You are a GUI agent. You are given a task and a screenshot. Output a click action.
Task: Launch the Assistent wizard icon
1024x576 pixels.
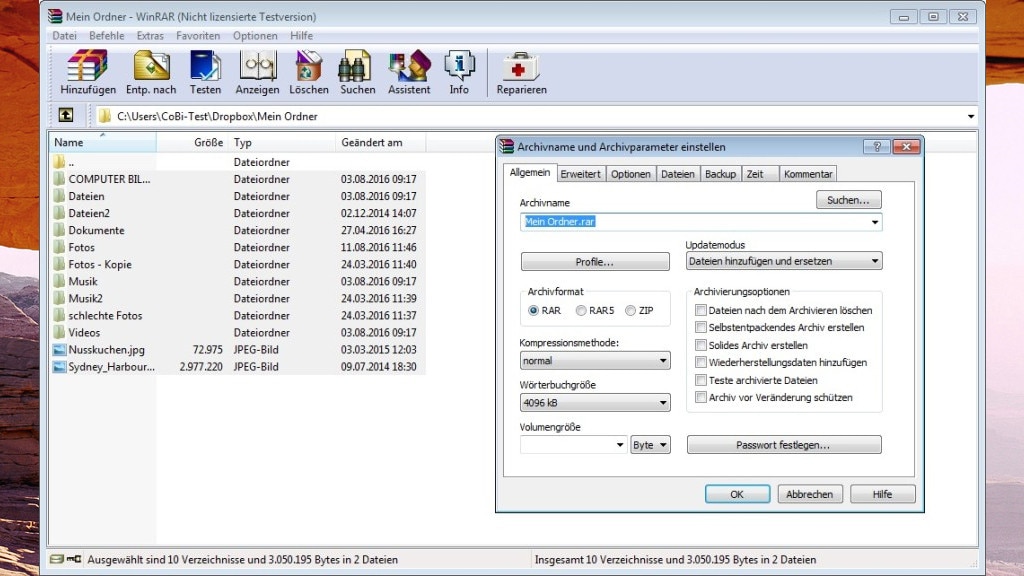pyautogui.click(x=408, y=66)
